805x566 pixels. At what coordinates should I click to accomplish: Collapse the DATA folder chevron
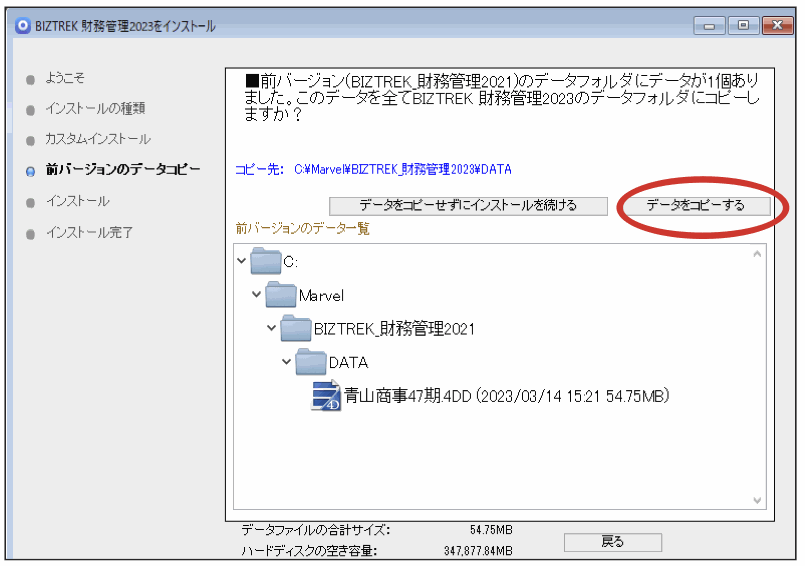[x=287, y=362]
